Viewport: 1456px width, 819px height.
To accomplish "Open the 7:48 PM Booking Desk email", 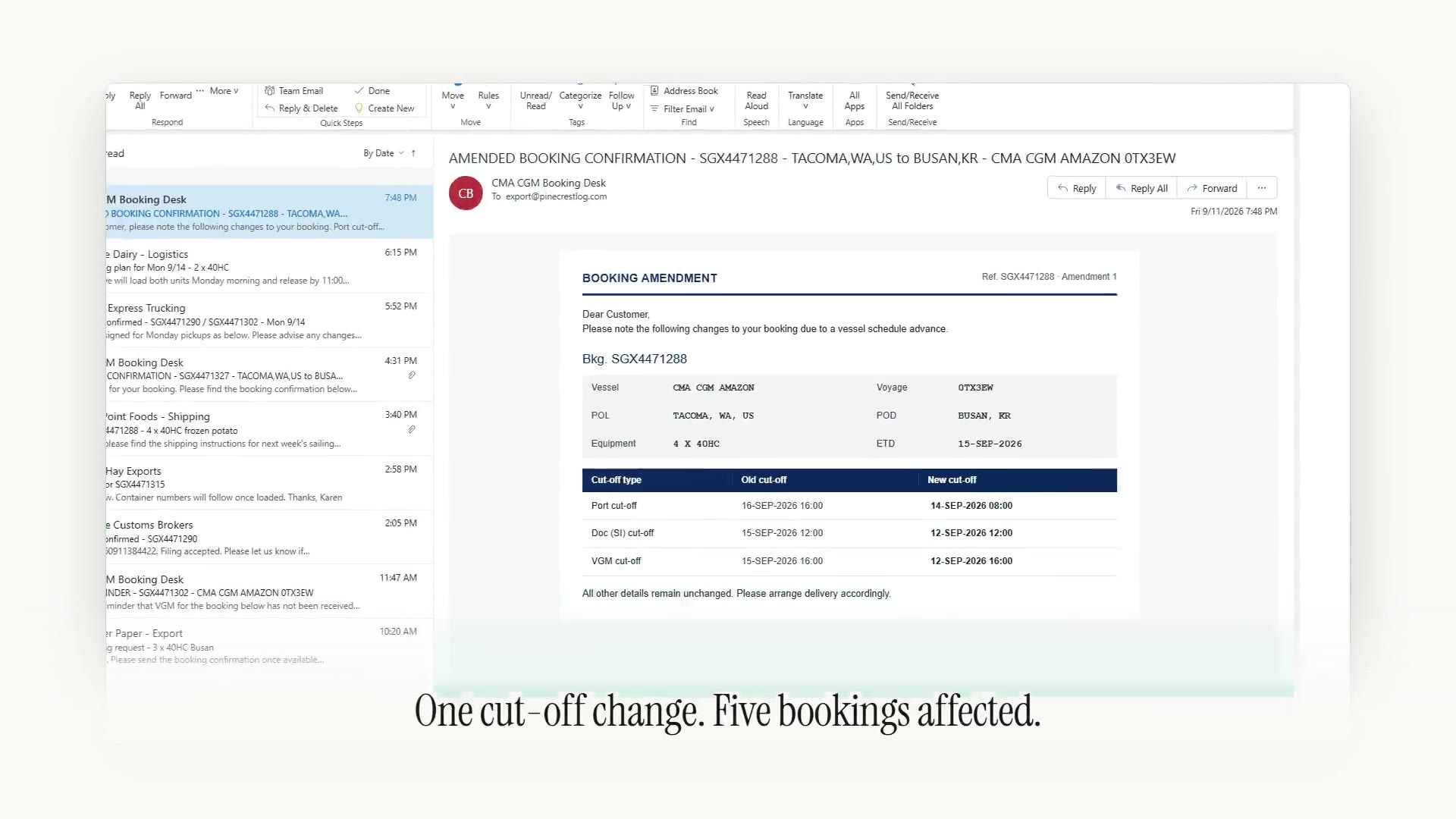I will tap(269, 212).
